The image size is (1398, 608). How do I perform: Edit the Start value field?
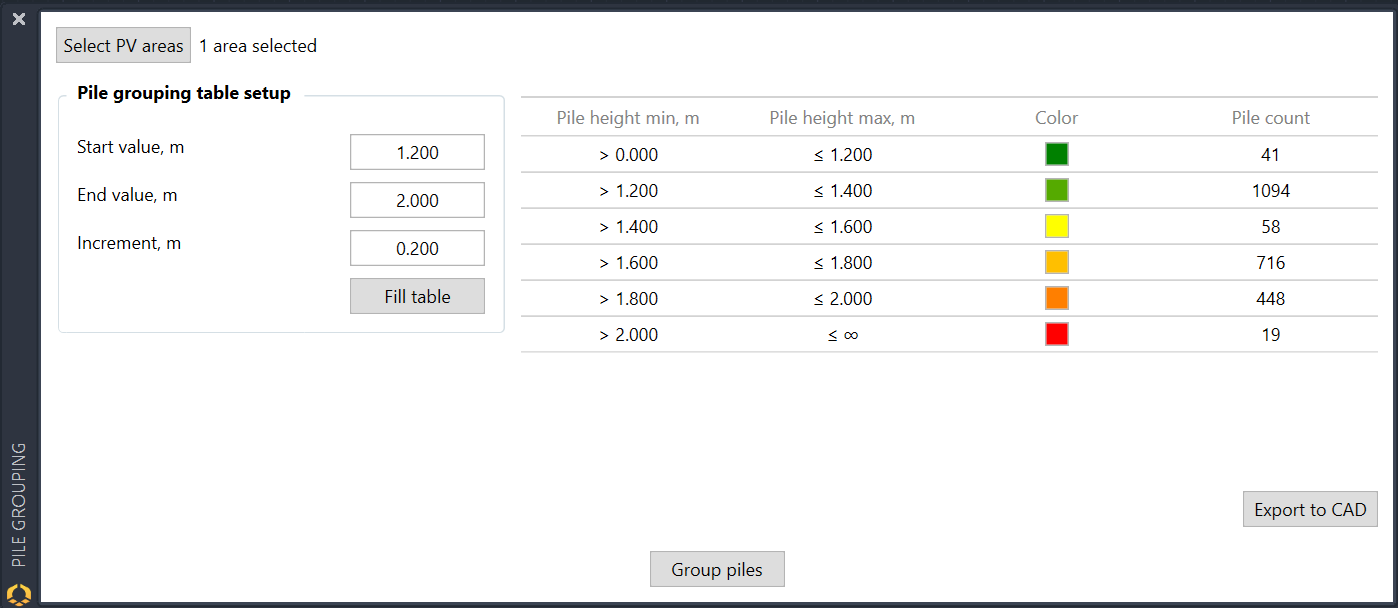[x=417, y=153]
